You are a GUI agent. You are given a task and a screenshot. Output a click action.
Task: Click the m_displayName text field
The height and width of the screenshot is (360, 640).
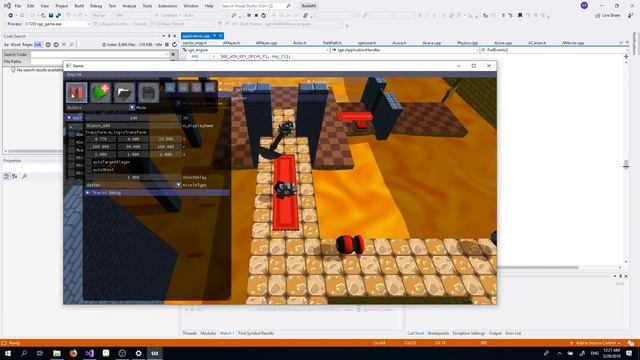(133, 126)
